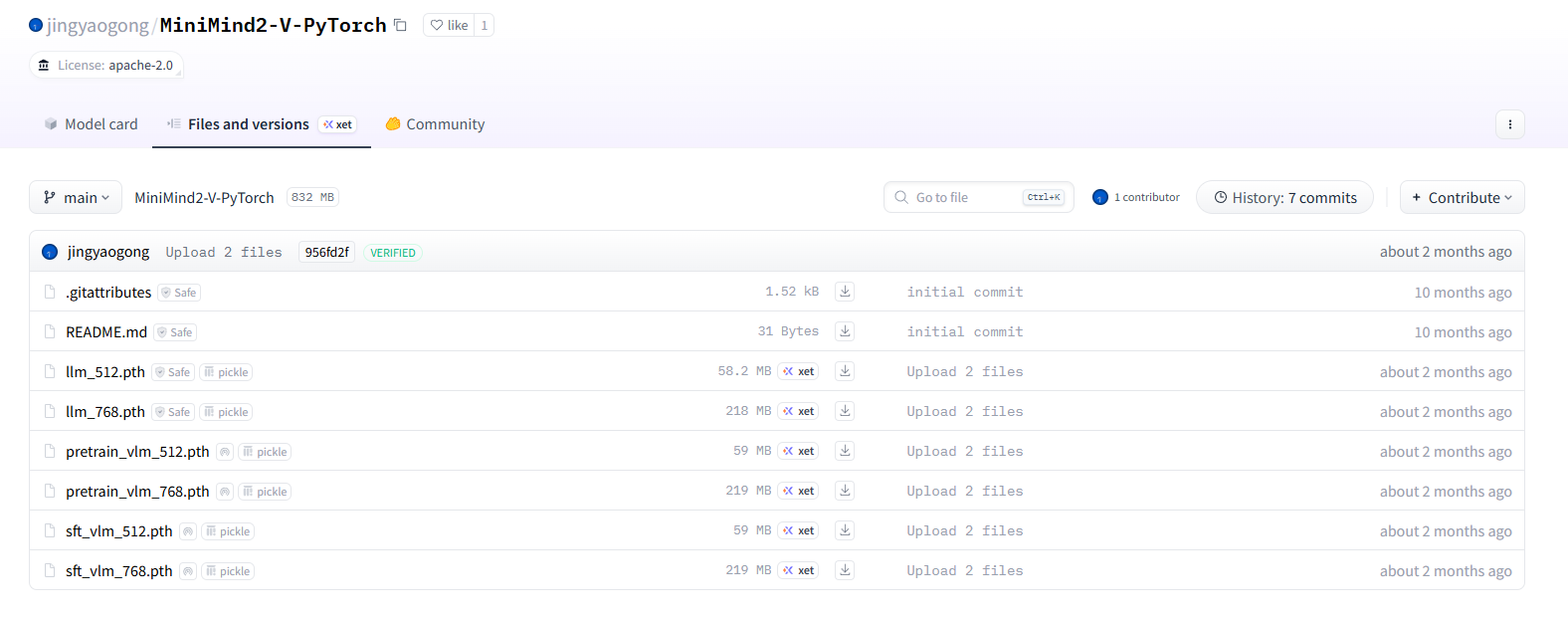Click the scan status icon on pretrain_vlm_768.pth
The image size is (1568, 618).
[x=225, y=492]
